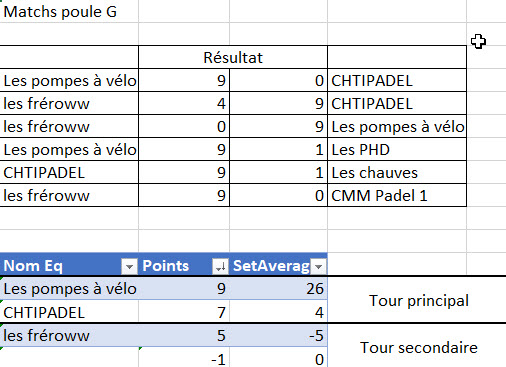
Task: Select Les pompes à vélo in ranking table
Action: tap(69, 288)
